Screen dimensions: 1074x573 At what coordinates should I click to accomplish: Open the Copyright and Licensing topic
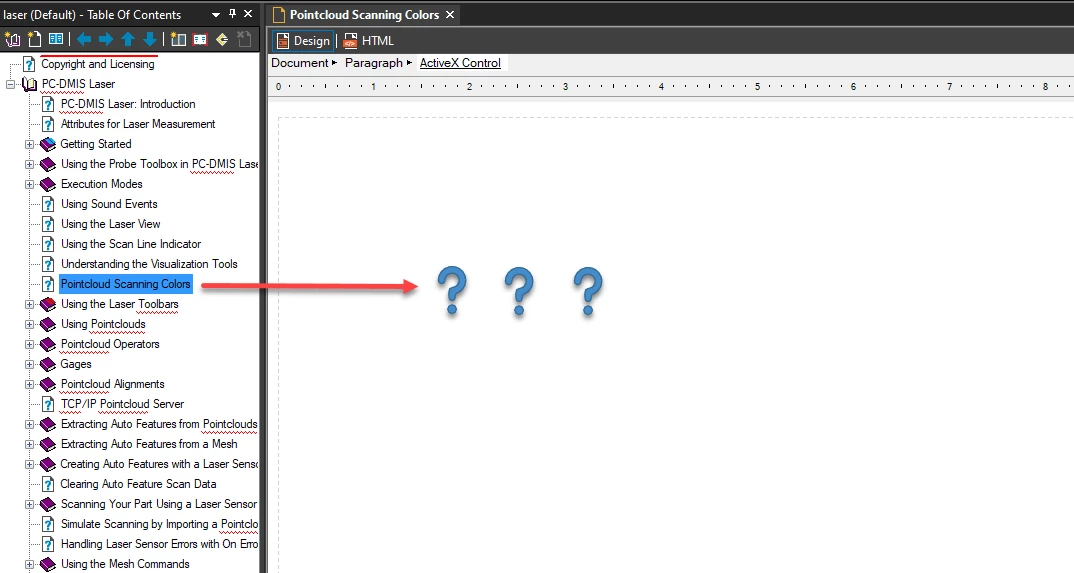click(98, 64)
